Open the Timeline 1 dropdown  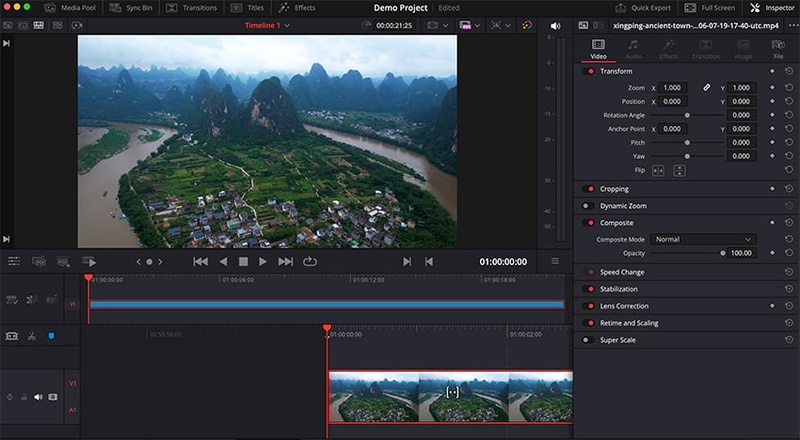[267, 25]
